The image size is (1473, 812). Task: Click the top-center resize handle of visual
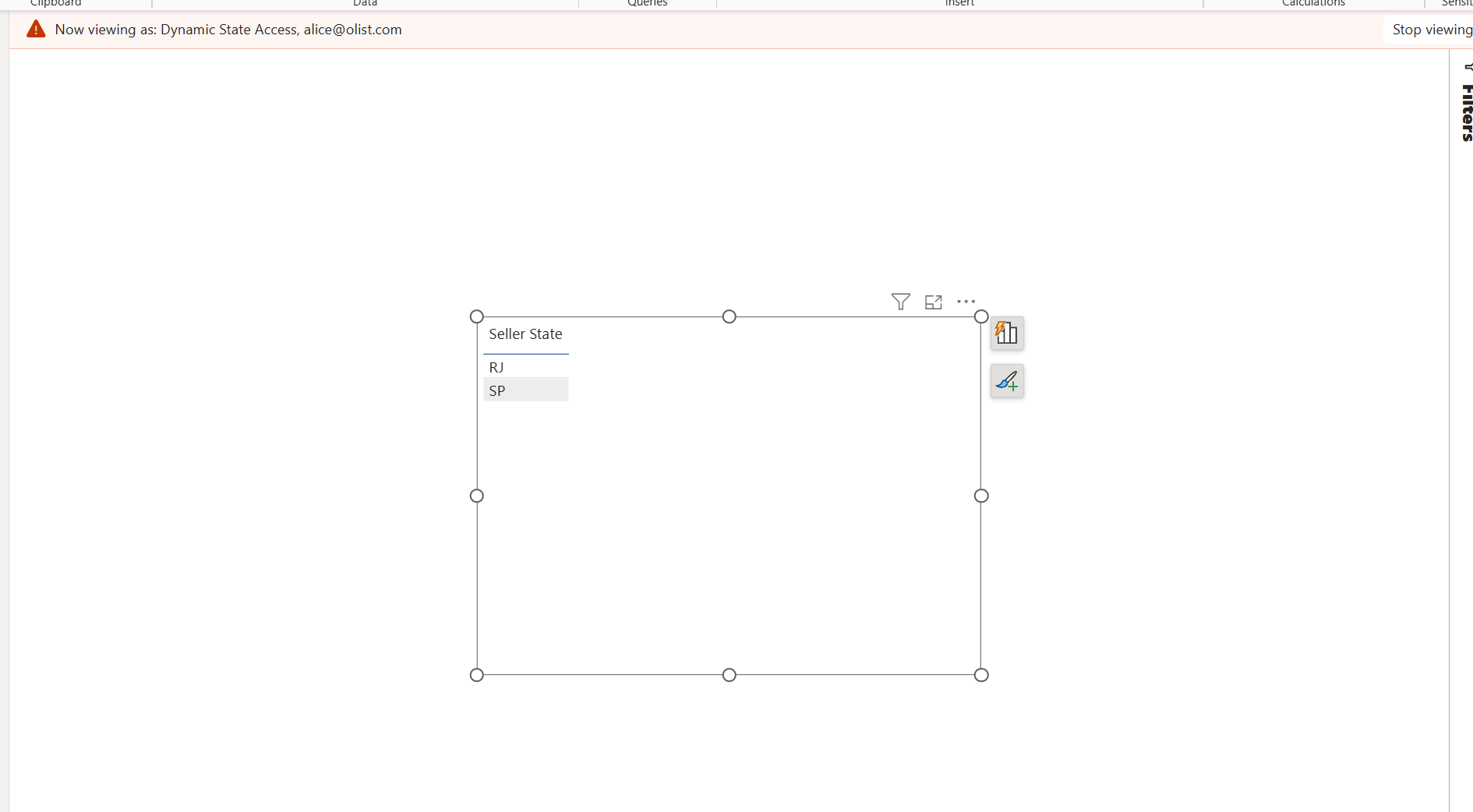coord(729,316)
